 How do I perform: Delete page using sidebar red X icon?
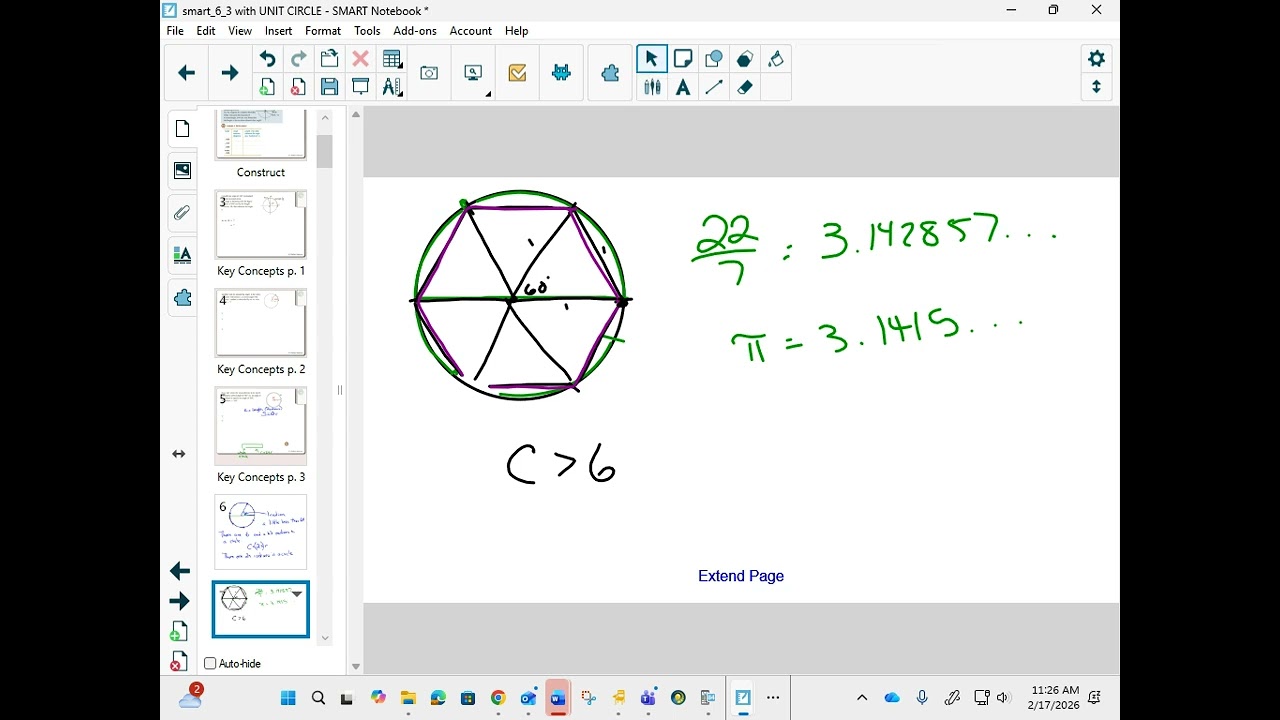pyautogui.click(x=178, y=660)
